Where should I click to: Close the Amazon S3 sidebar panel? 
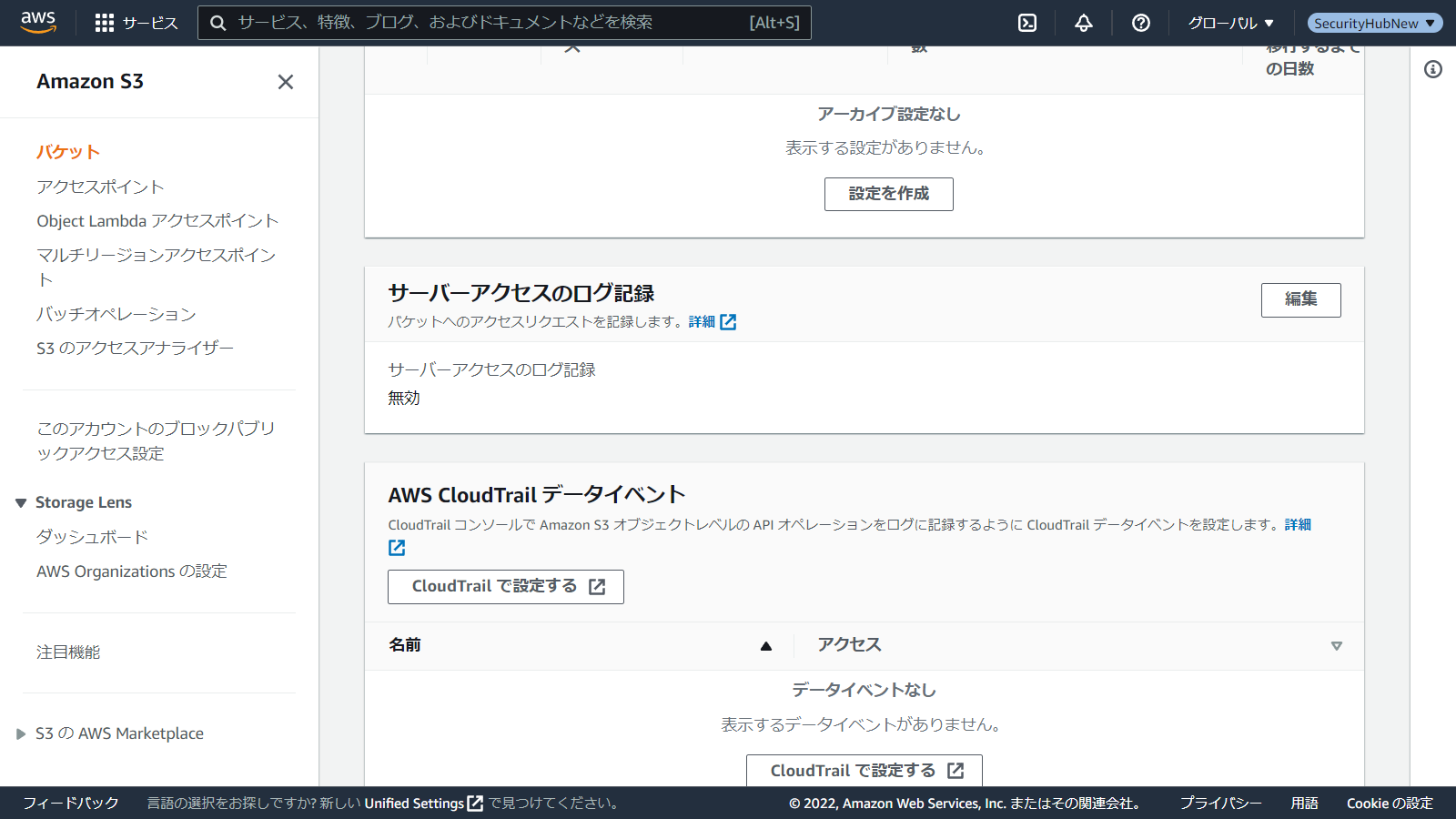285,82
